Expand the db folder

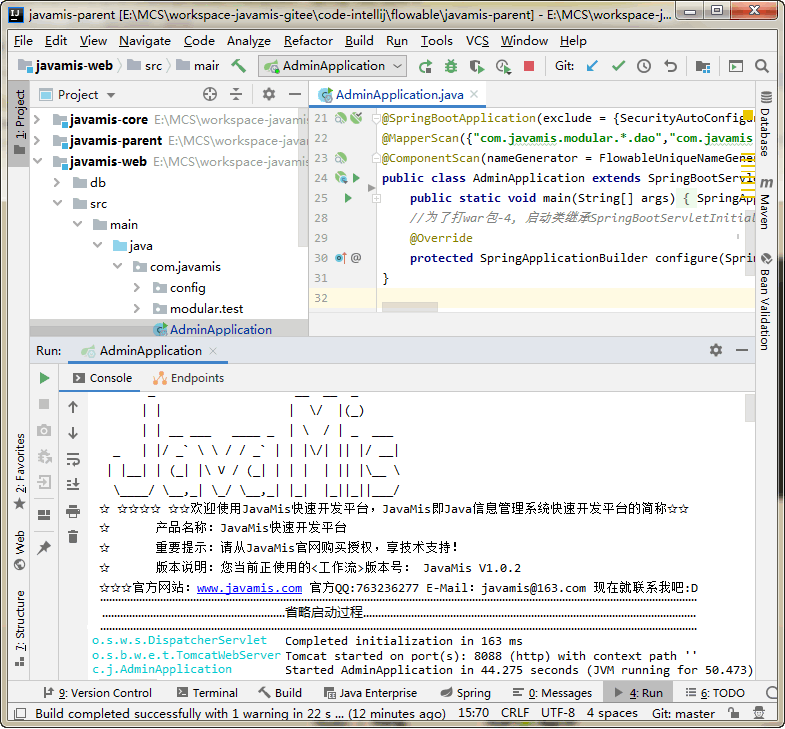(57, 183)
